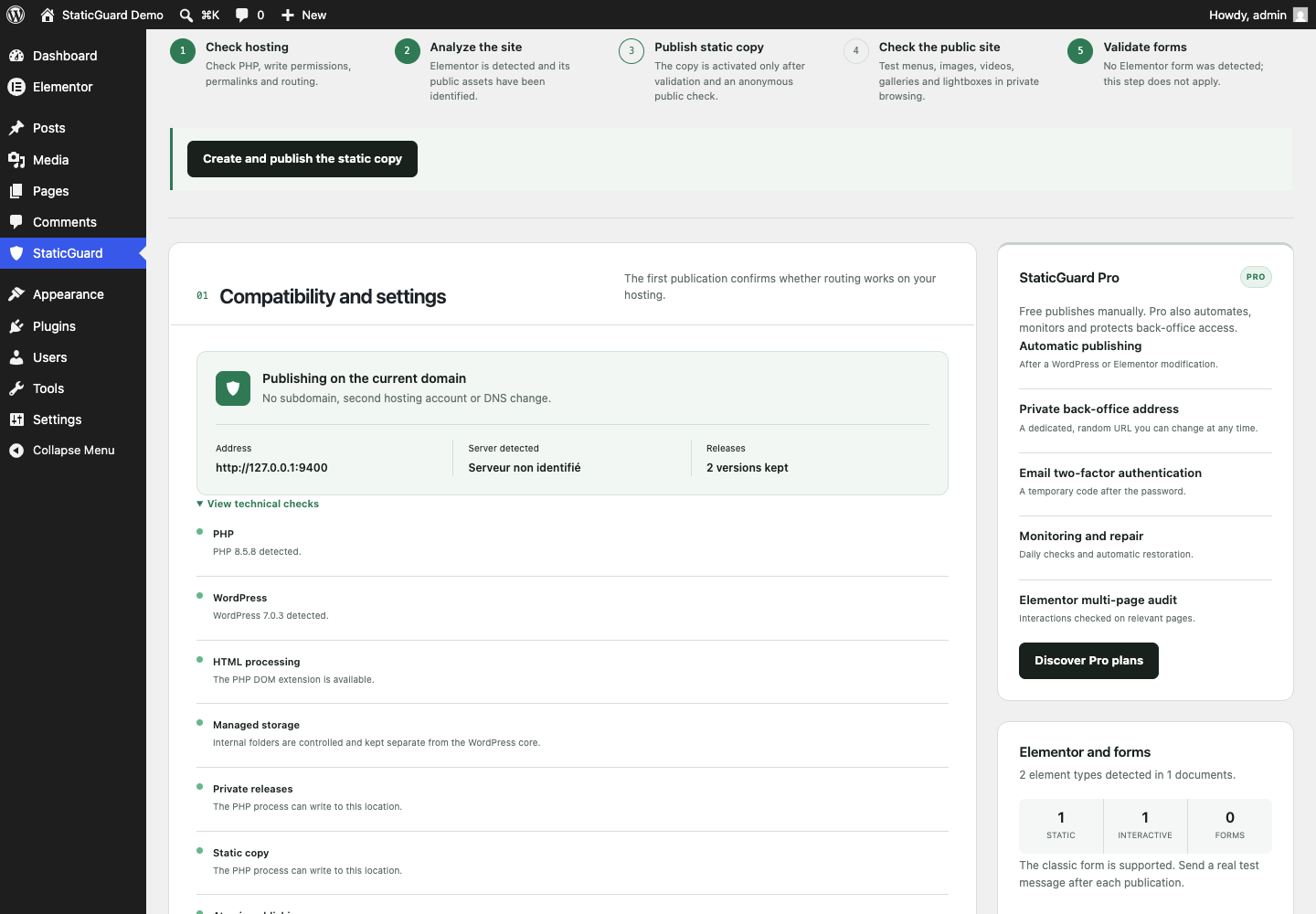Click the Elementor sidebar icon

pos(16,87)
